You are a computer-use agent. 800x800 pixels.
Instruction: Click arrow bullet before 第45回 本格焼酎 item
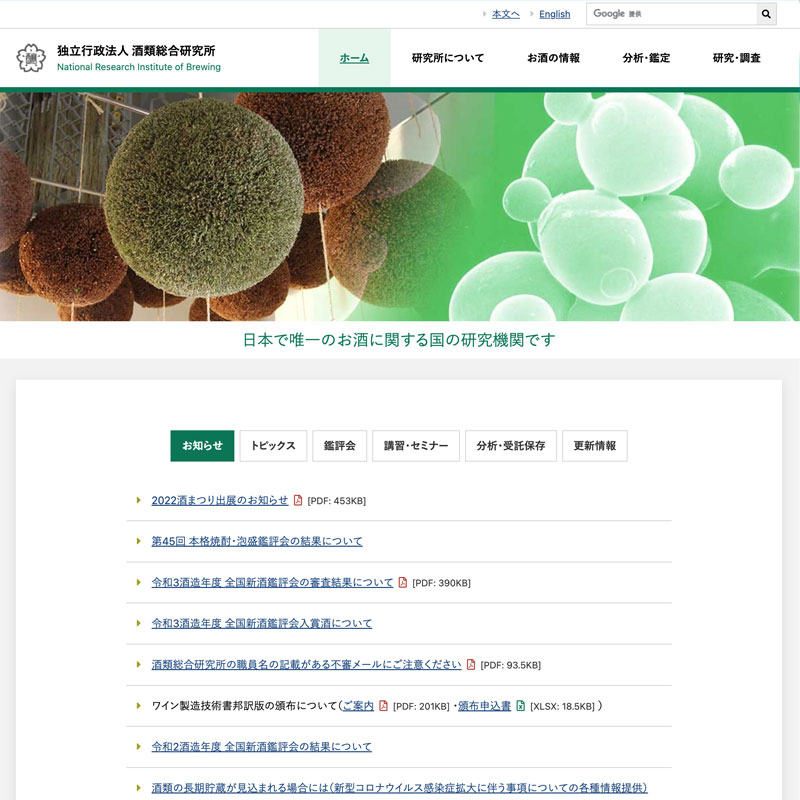tap(139, 541)
